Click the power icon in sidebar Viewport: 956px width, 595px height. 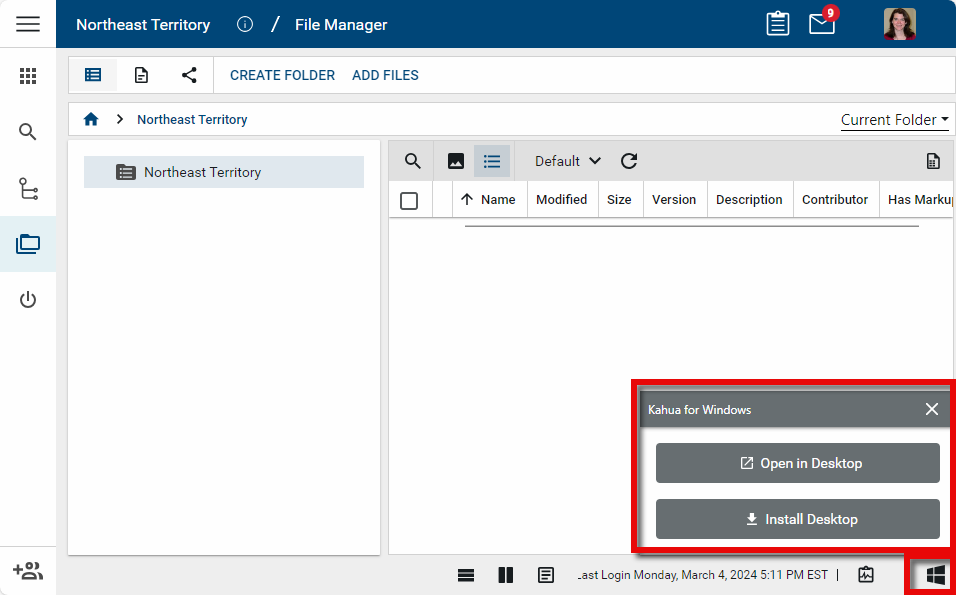coord(28,300)
